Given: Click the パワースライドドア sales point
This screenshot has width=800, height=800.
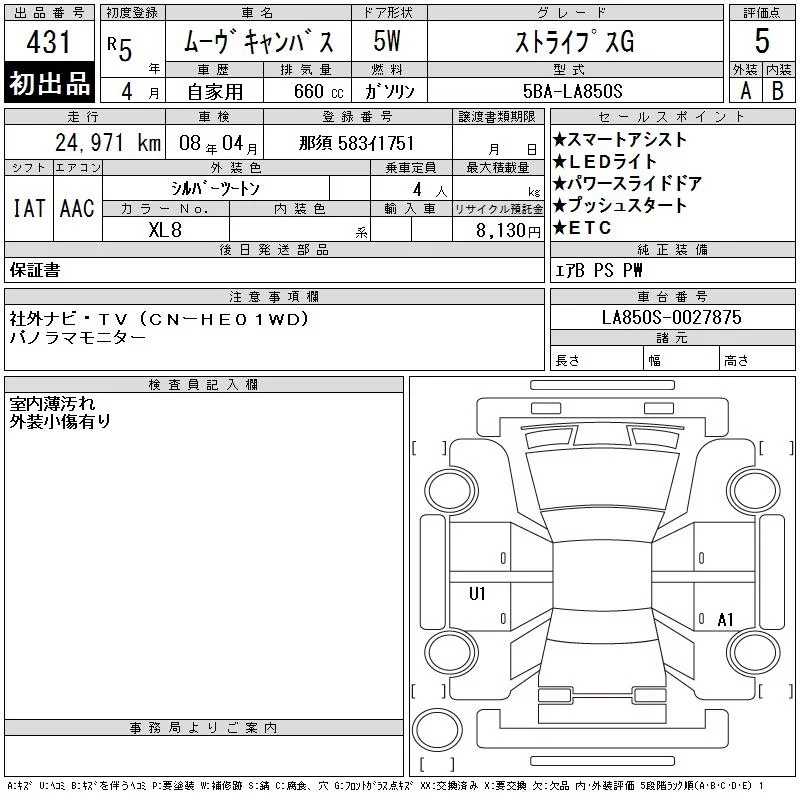Looking at the screenshot, I should coord(628,183).
